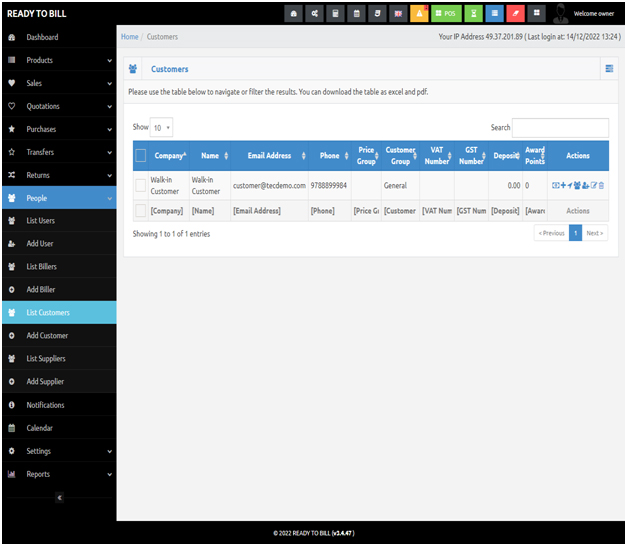
Task: Click the UK flag language selector
Action: 398,14
